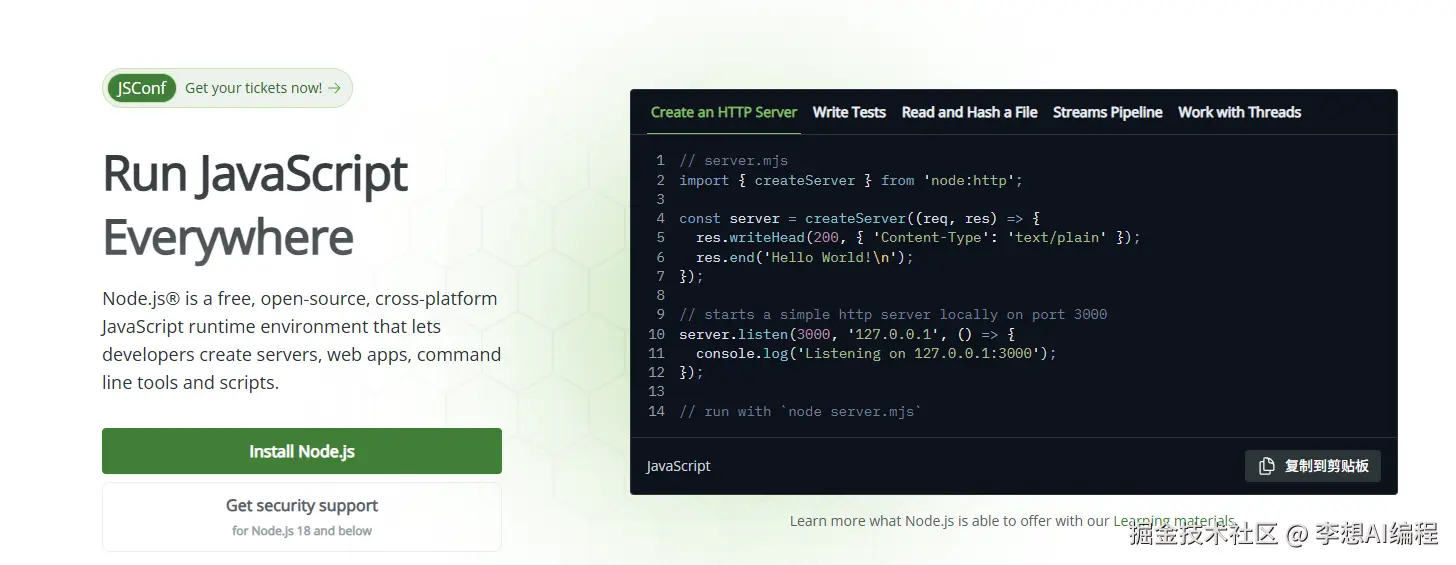Follow the 'Learning materials' link
The width and height of the screenshot is (1456, 565).
(x=1174, y=521)
